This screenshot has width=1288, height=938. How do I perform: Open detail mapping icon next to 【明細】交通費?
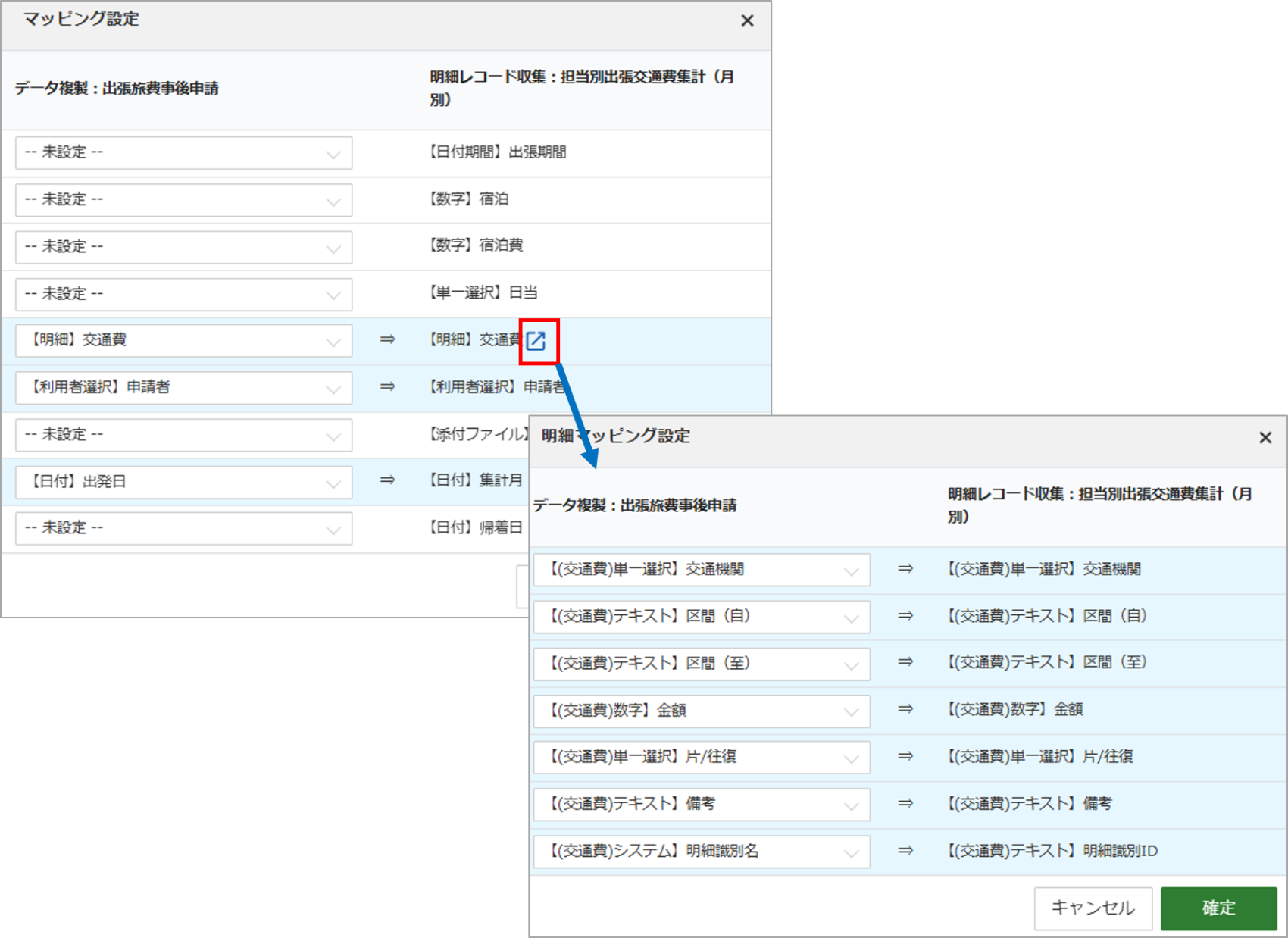pos(536,341)
